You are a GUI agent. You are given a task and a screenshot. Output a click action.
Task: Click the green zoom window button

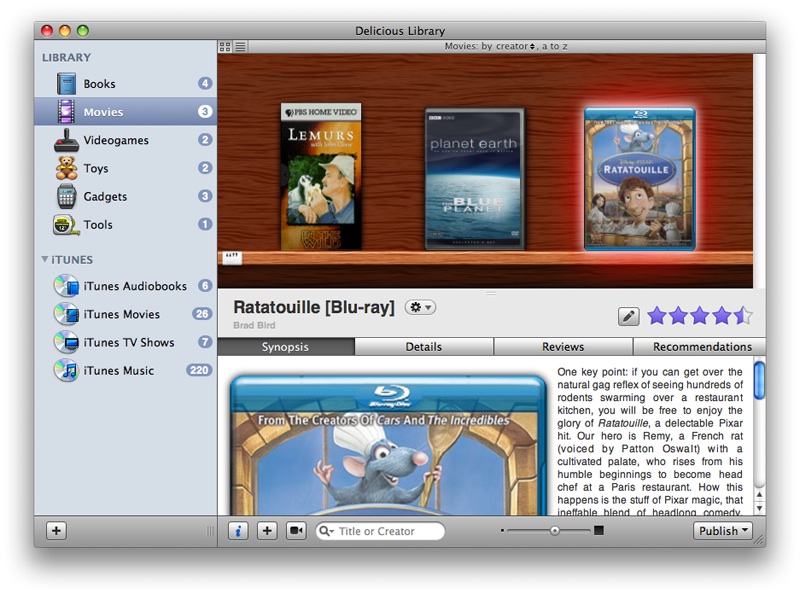point(83,31)
